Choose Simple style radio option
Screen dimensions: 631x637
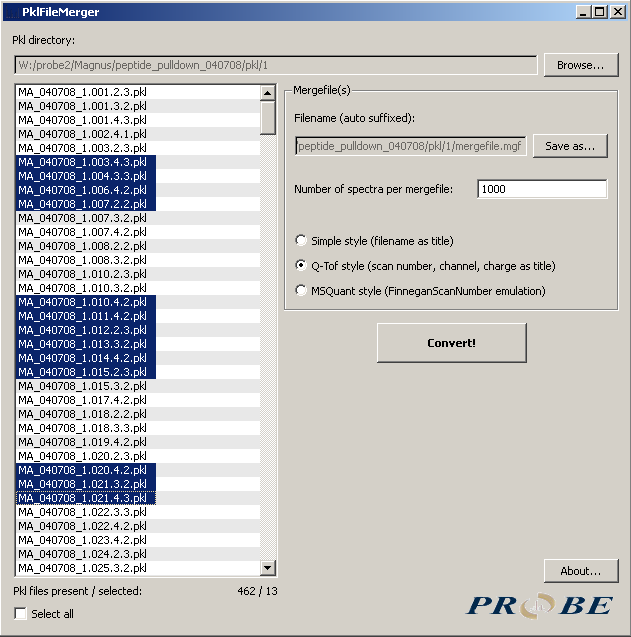pos(302,241)
